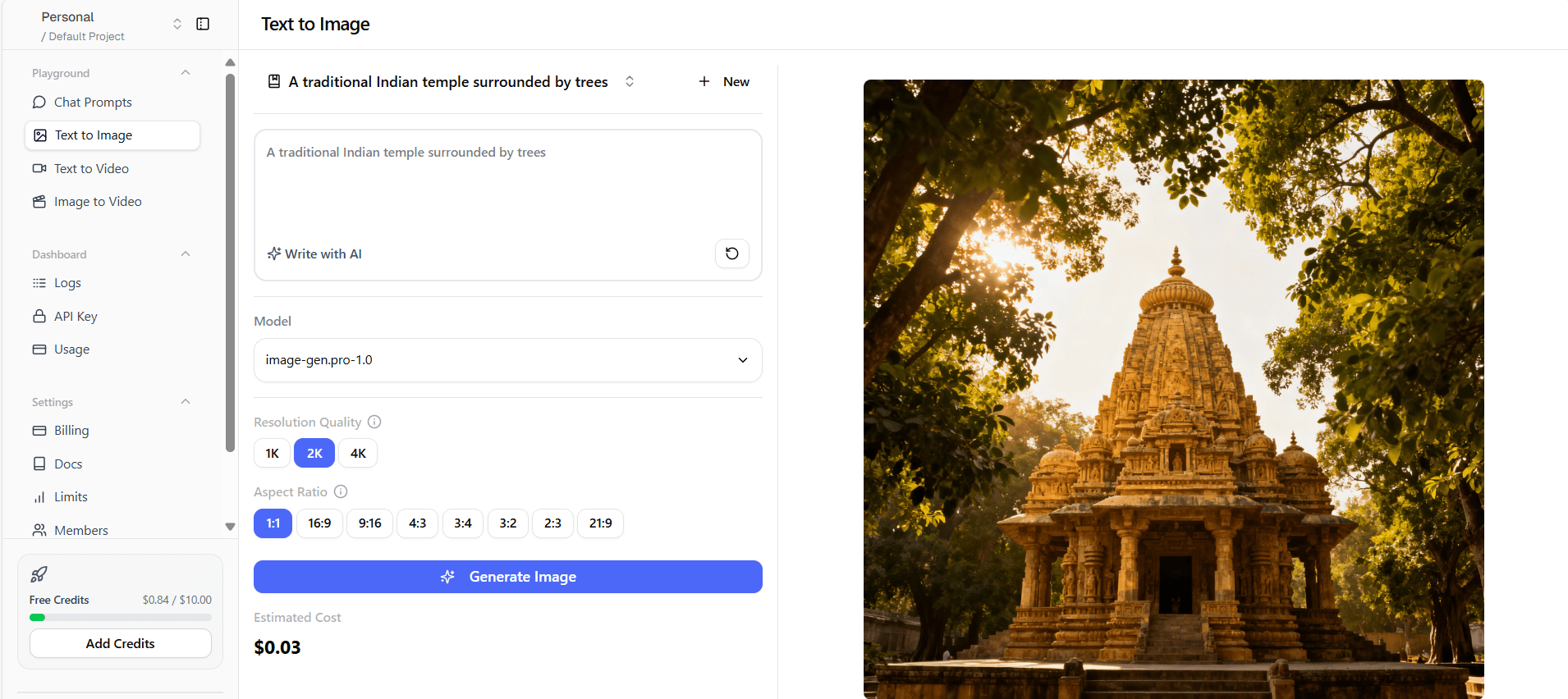The height and width of the screenshot is (699, 1568).
Task: Click the reset prompt refresh icon
Action: tap(731, 254)
